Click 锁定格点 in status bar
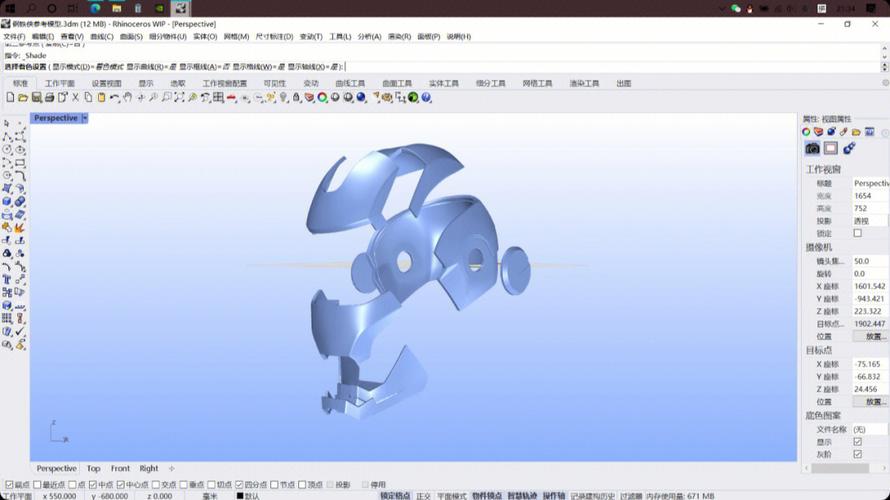 point(395,495)
